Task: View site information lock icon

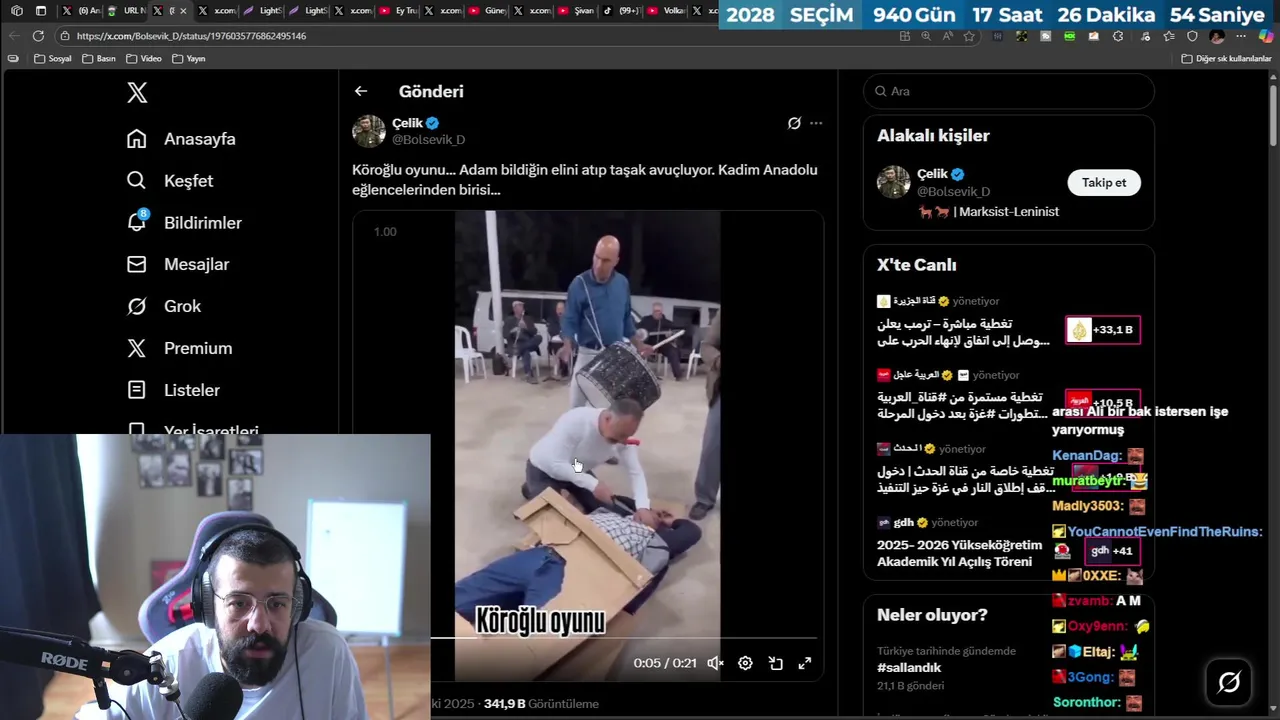Action: [64, 36]
